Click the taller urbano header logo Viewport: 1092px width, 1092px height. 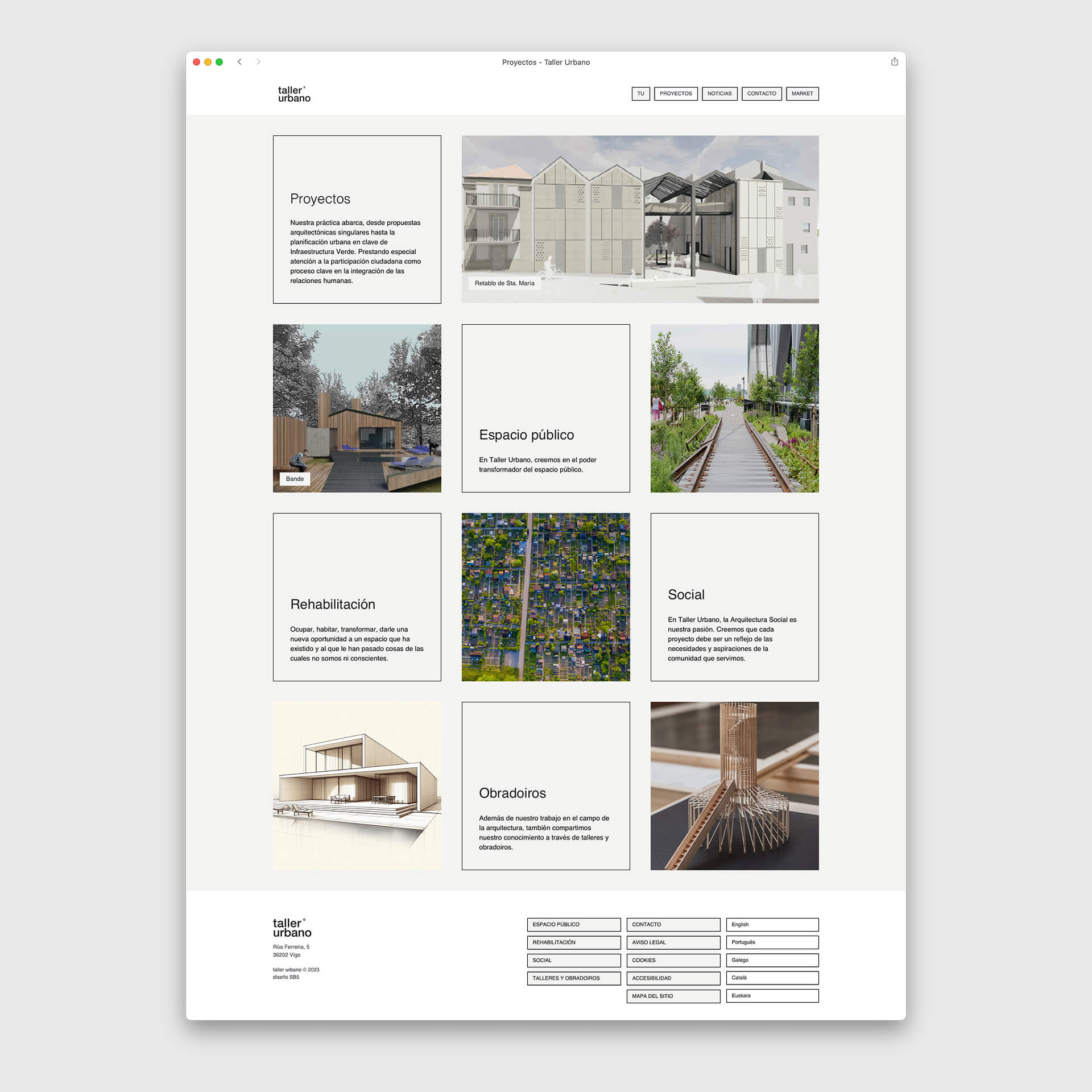point(294,94)
